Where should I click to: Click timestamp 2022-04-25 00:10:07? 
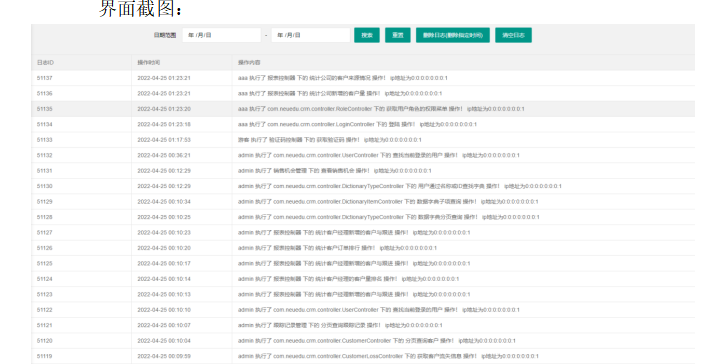164,325
